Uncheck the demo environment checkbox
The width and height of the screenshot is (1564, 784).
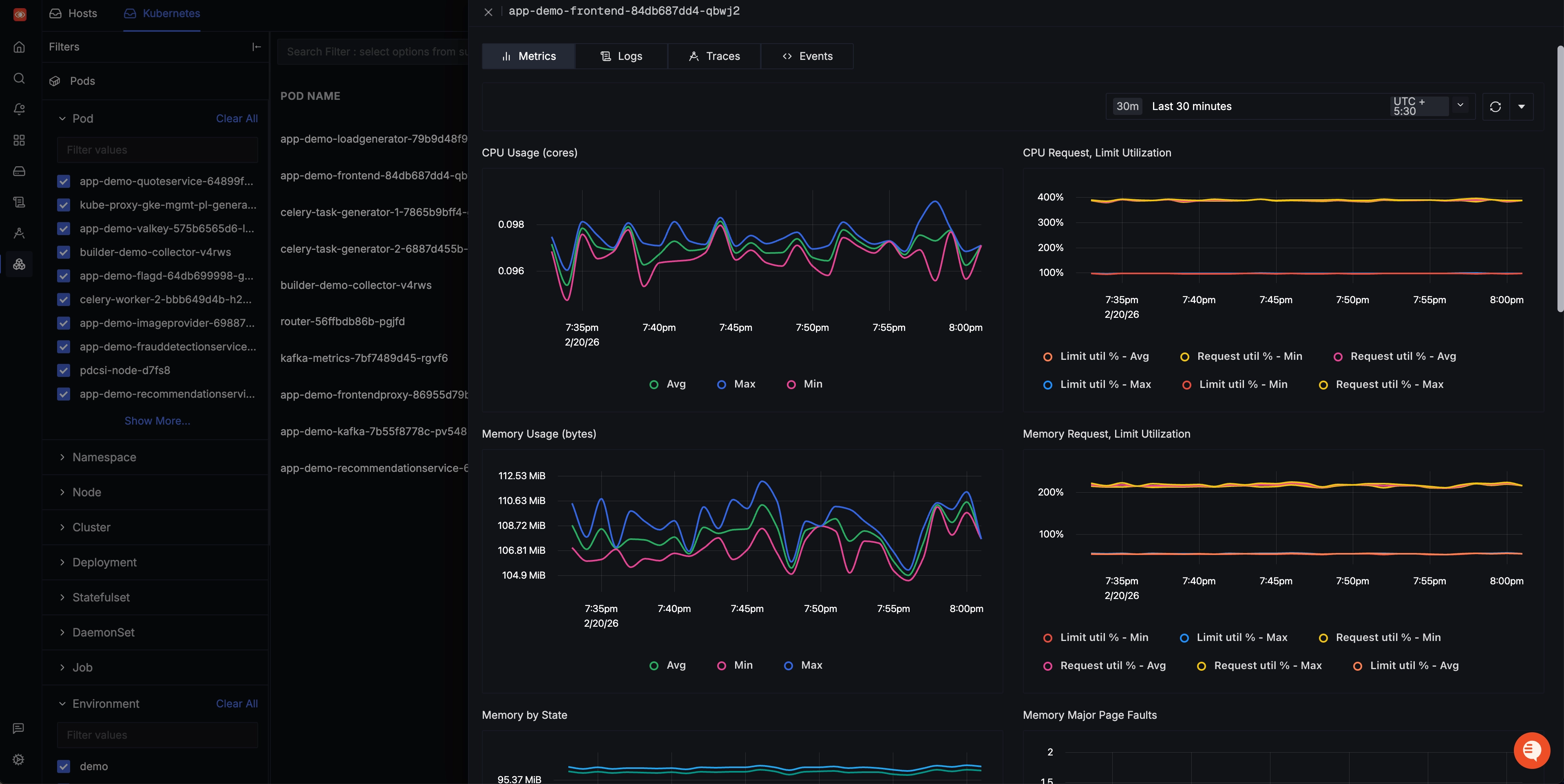[64, 766]
